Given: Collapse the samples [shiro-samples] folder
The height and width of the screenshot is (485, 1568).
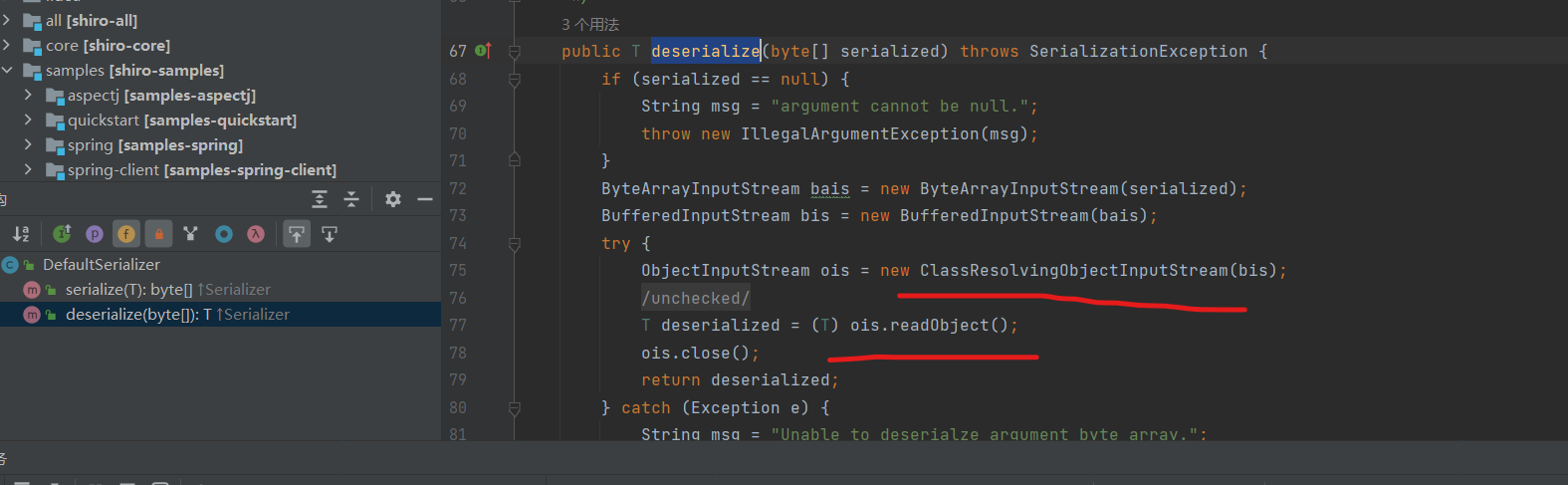Looking at the screenshot, I should [x=7, y=71].
